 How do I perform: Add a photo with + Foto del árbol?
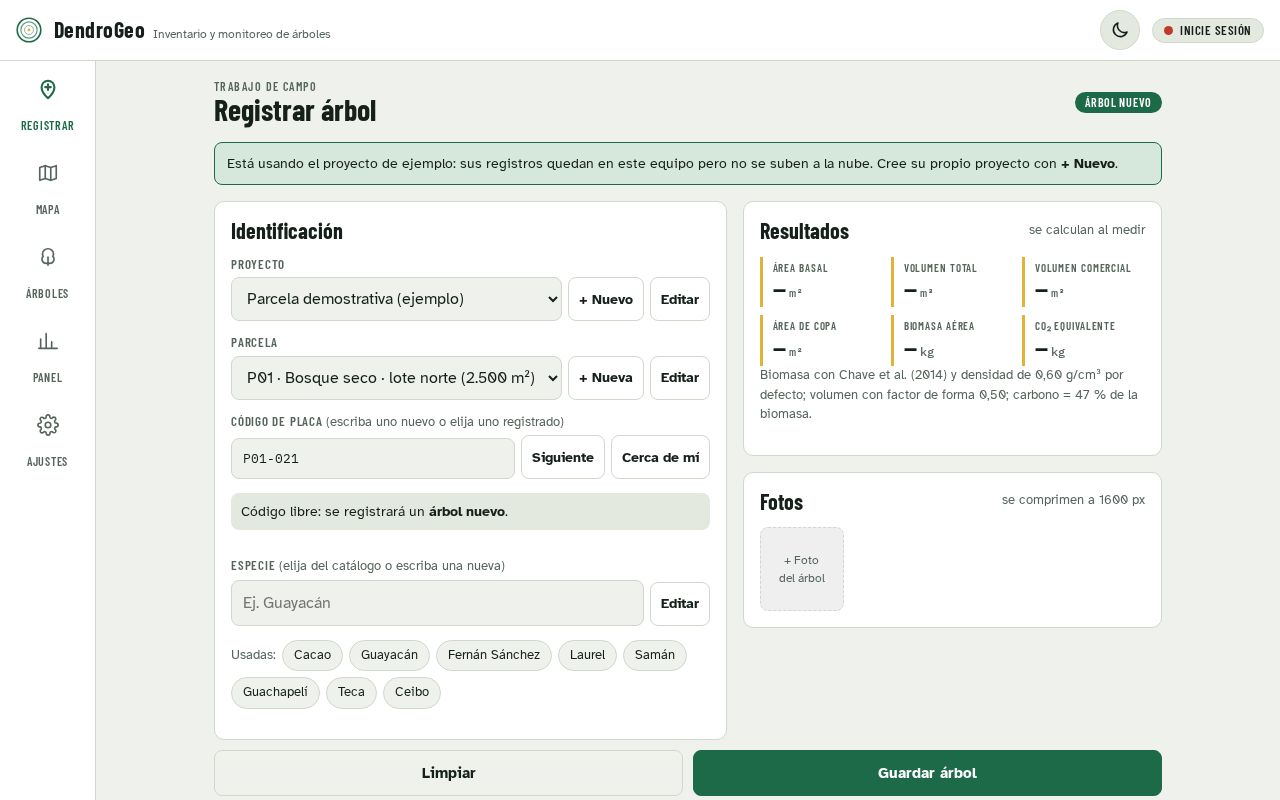pos(802,569)
